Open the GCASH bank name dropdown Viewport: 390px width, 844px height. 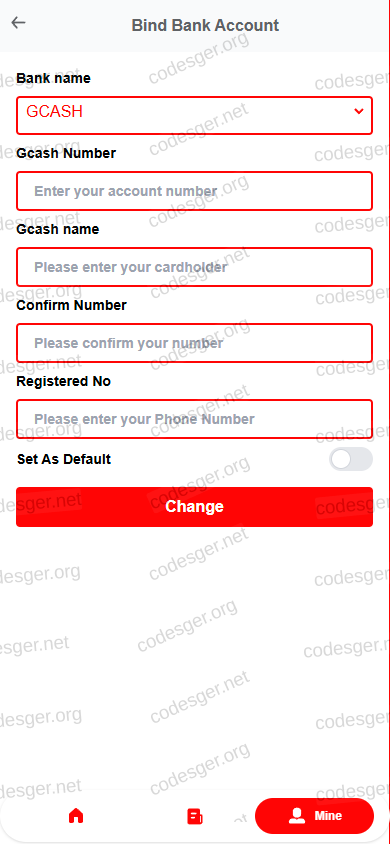point(194,115)
